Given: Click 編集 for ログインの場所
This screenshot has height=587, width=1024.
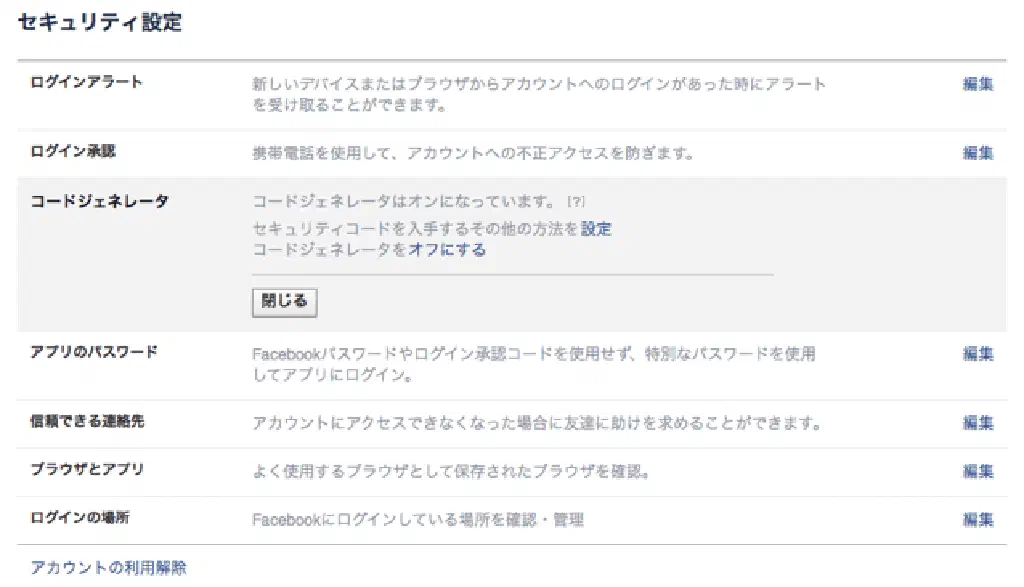Looking at the screenshot, I should point(978,520).
